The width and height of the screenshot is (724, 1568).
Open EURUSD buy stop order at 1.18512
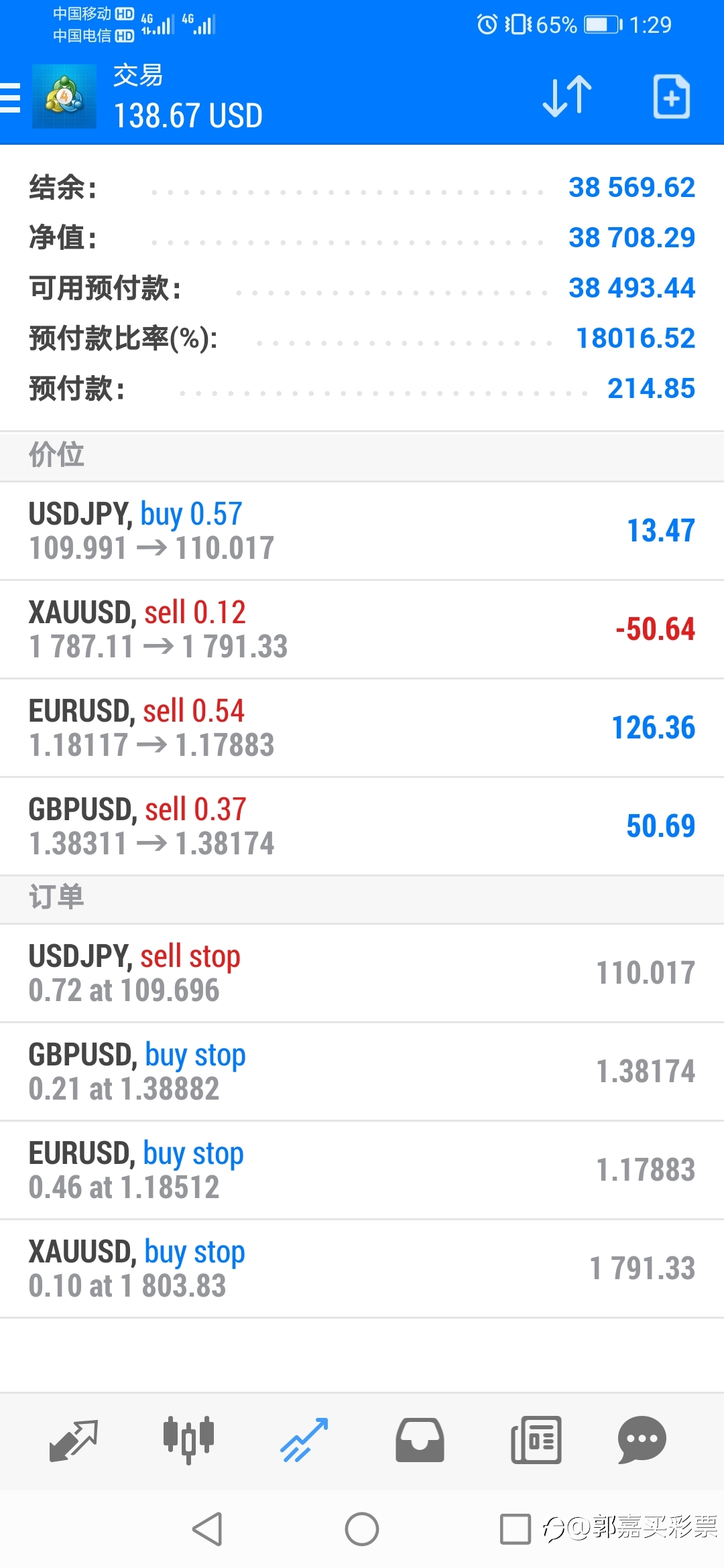[362, 1171]
